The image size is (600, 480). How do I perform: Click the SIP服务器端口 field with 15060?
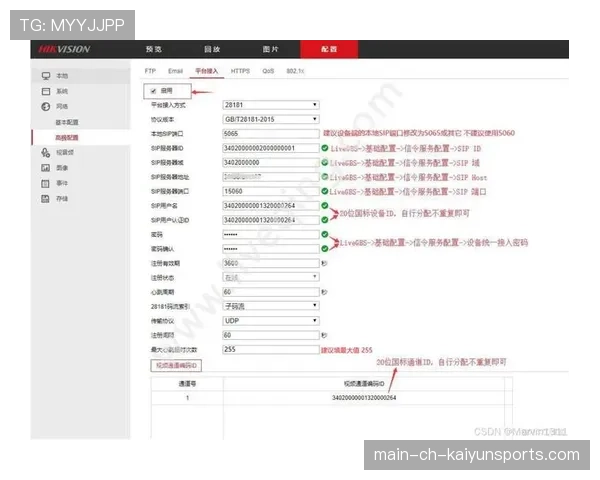271,191
